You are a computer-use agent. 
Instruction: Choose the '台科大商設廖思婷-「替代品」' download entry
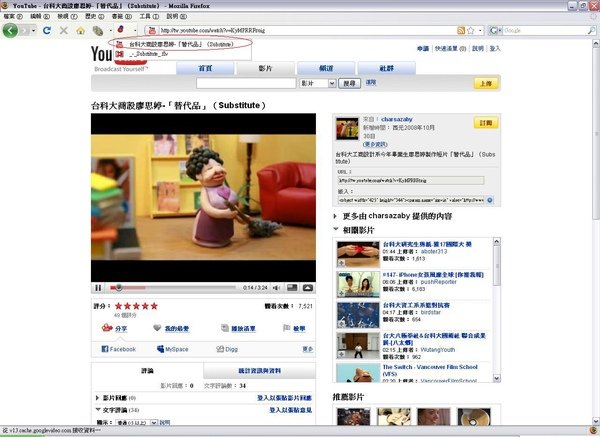[181, 44]
